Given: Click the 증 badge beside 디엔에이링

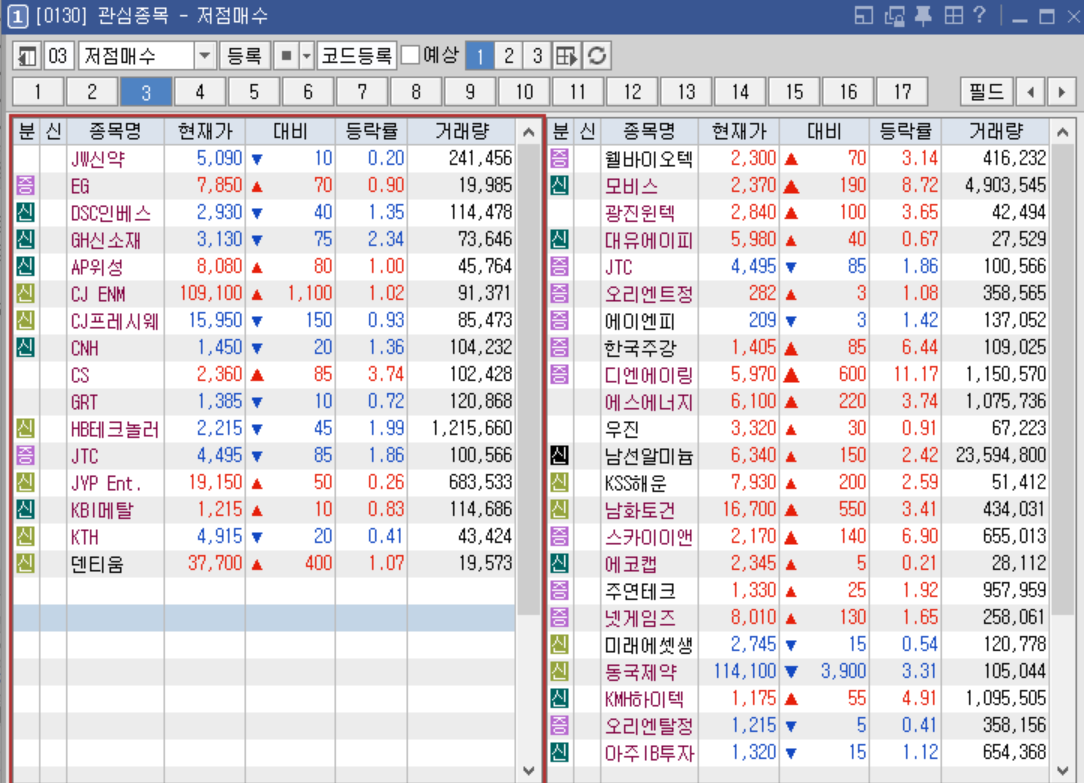Looking at the screenshot, I should (x=559, y=375).
